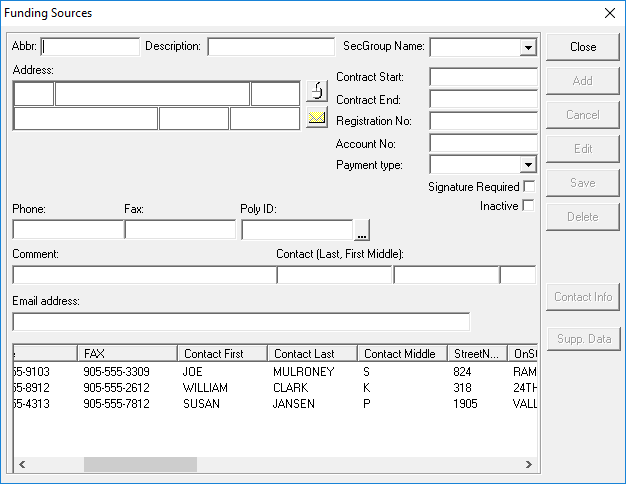The image size is (626, 484).
Task: Open the Contact Info button
Action: click(x=583, y=297)
